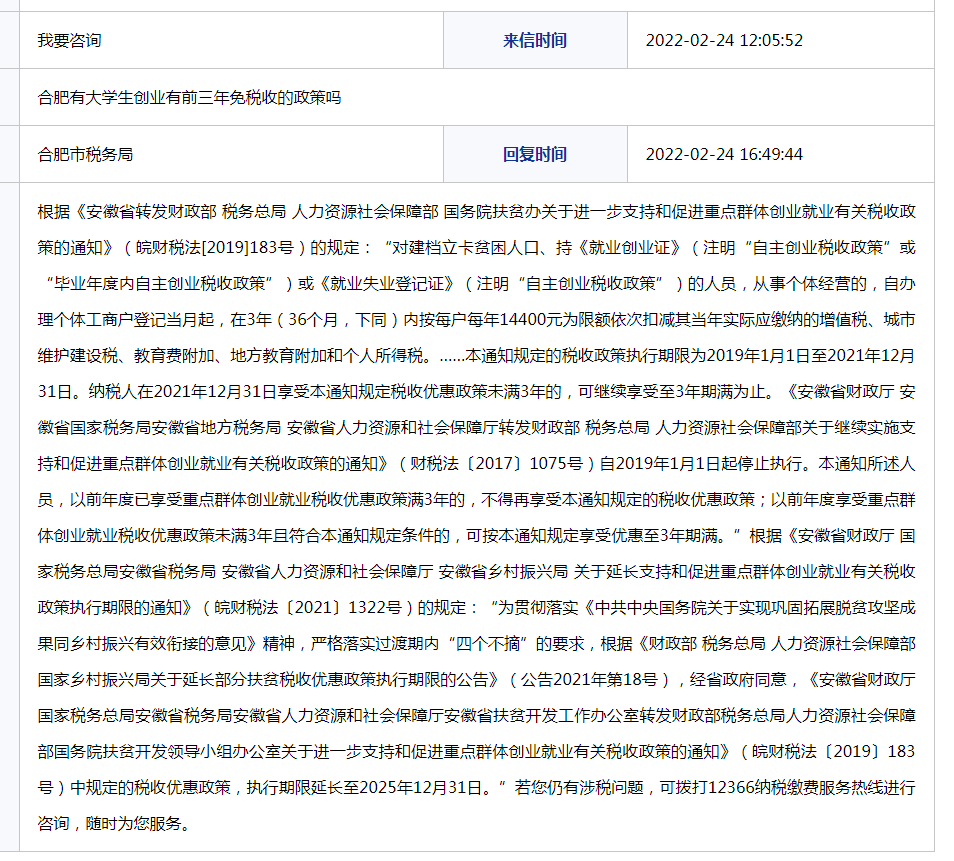The width and height of the screenshot is (954, 861).
Task: Click the 14400元 limit amount text
Action: (x=531, y=319)
